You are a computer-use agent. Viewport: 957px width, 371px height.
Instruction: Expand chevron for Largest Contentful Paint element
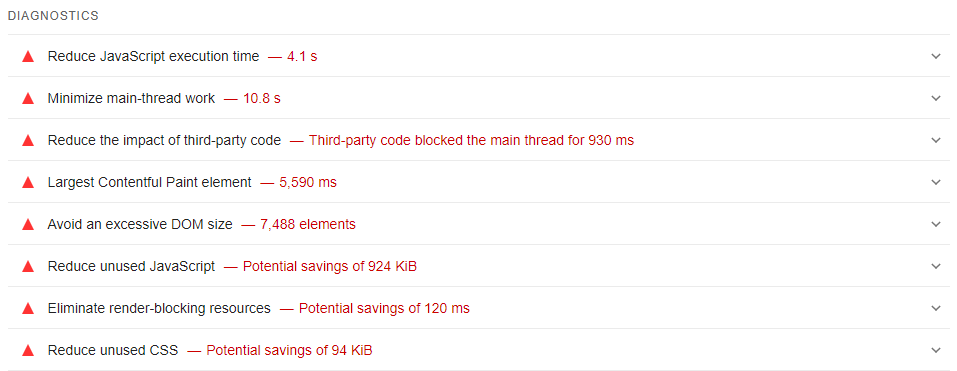[936, 182]
